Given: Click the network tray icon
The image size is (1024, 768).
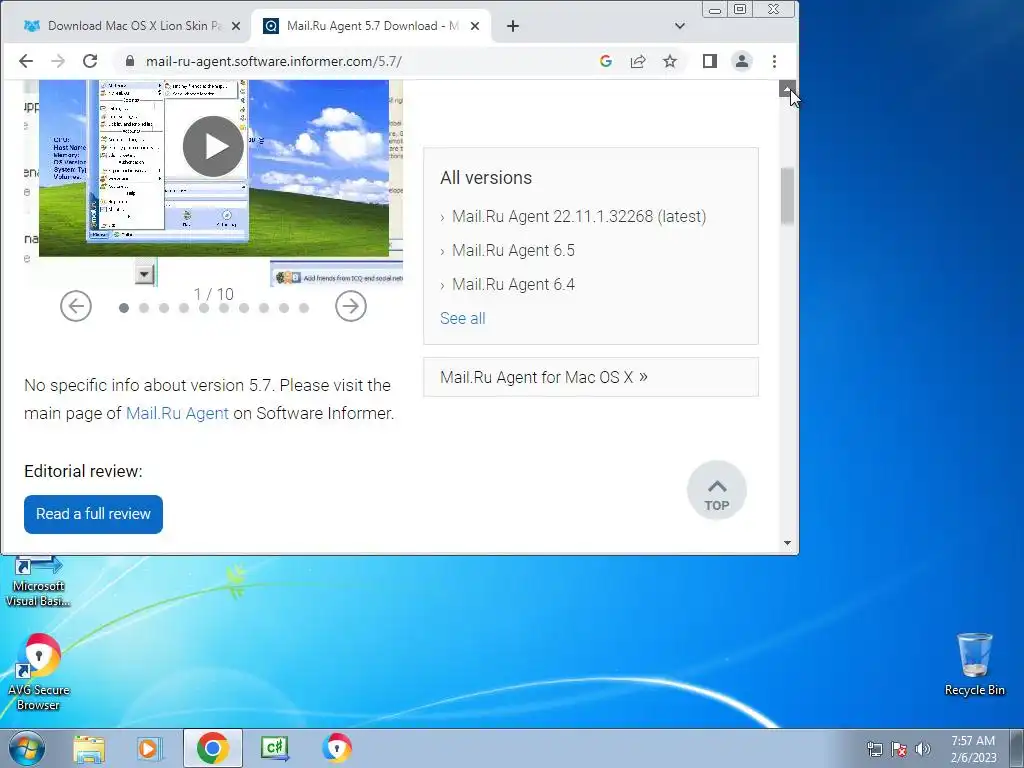Looking at the screenshot, I should (874, 749).
